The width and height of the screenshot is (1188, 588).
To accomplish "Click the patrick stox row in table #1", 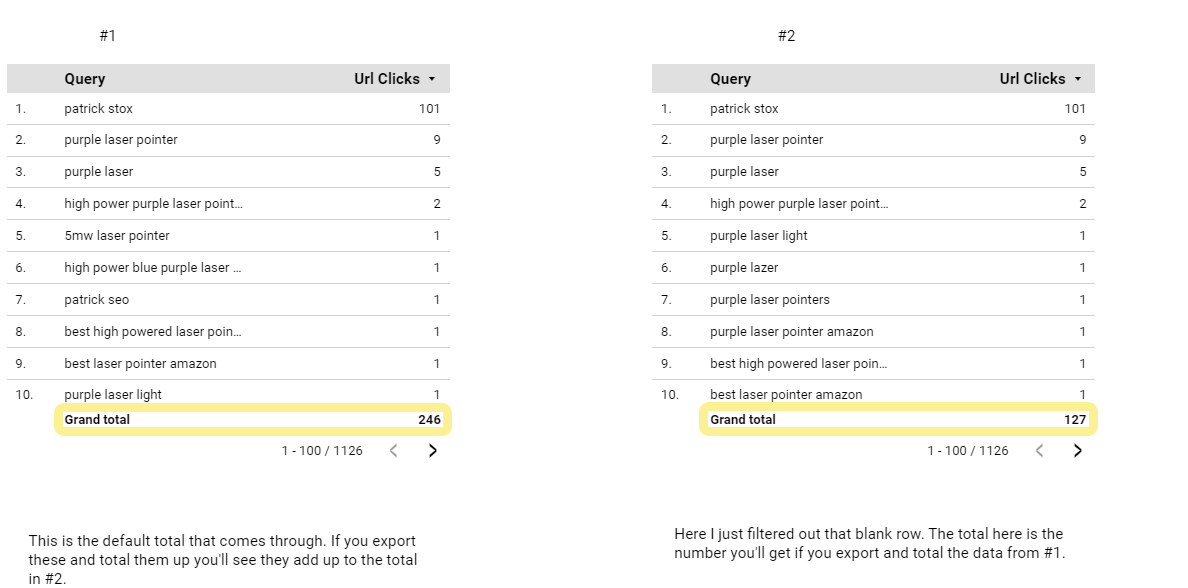I will pos(228,108).
